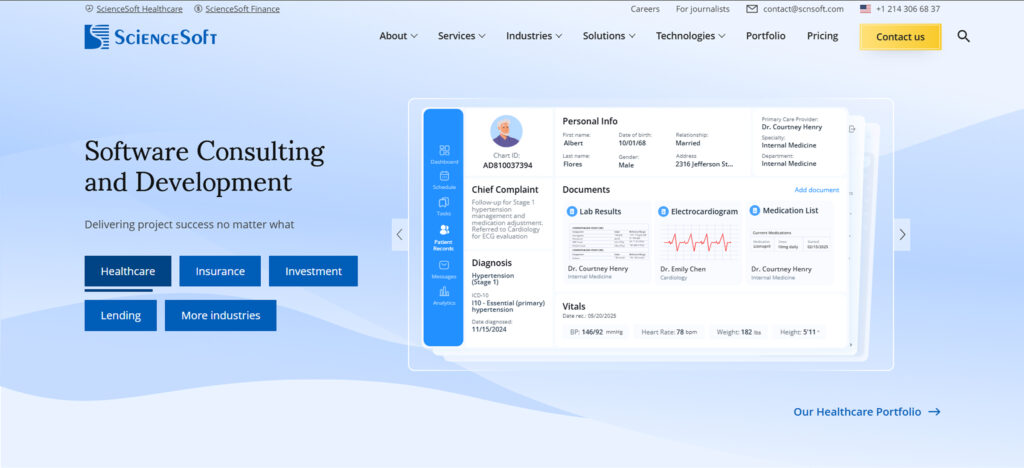Click the Lab Results table thumbnail
Image resolution: width=1024 pixels, height=468 pixels.
pos(607,242)
